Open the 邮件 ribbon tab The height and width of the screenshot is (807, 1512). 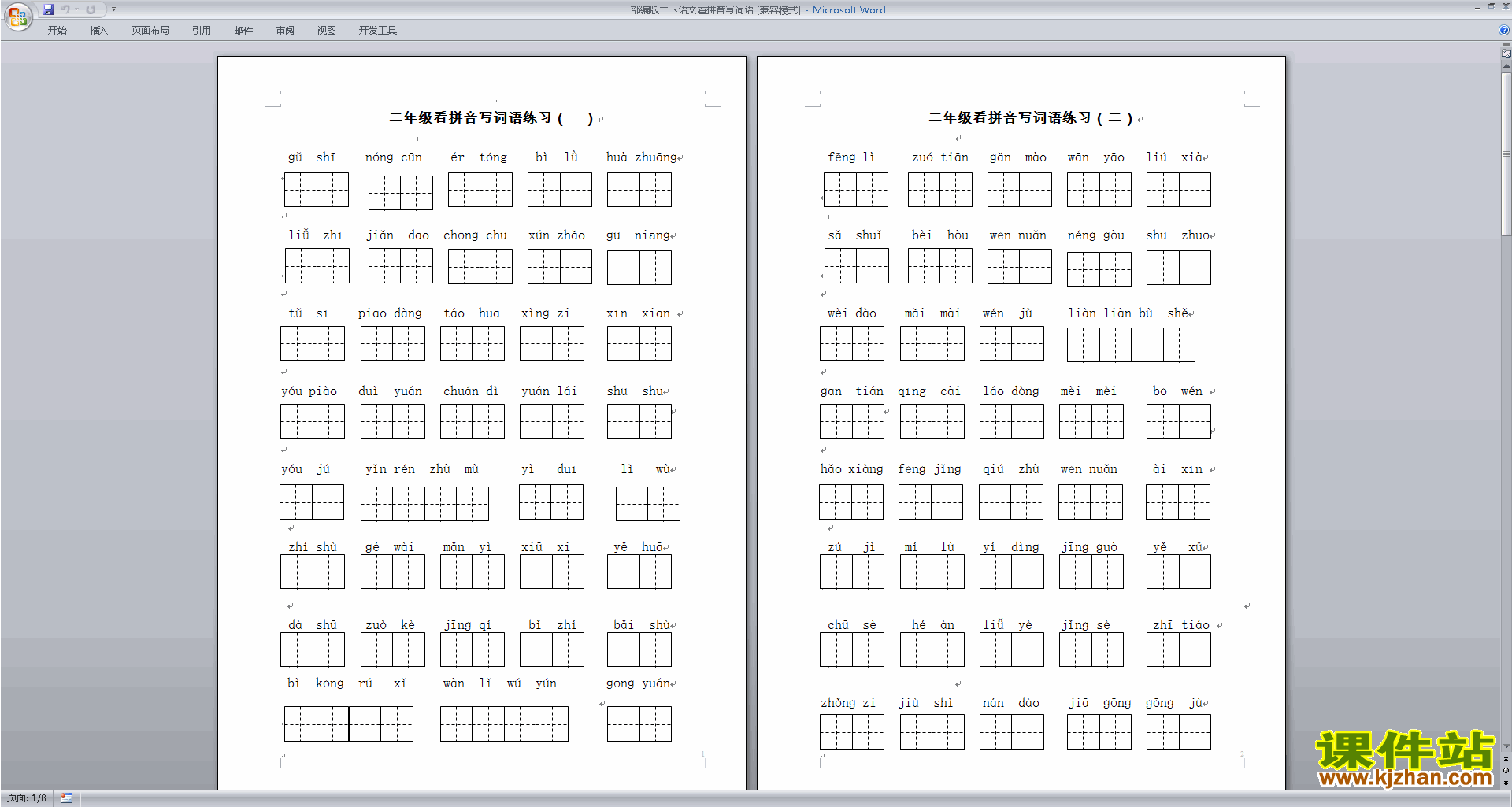pyautogui.click(x=243, y=30)
